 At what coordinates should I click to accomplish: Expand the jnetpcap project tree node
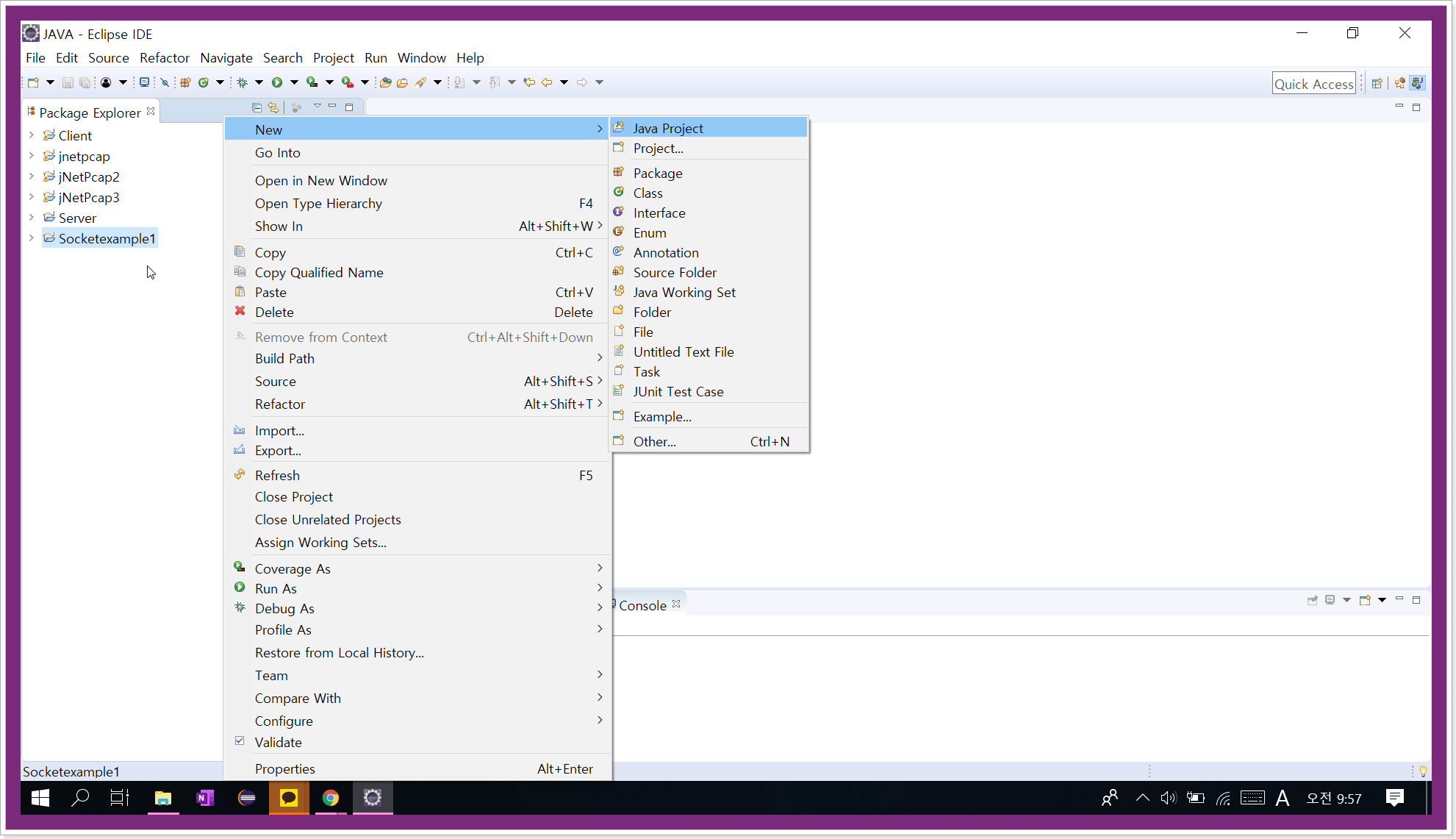point(32,156)
